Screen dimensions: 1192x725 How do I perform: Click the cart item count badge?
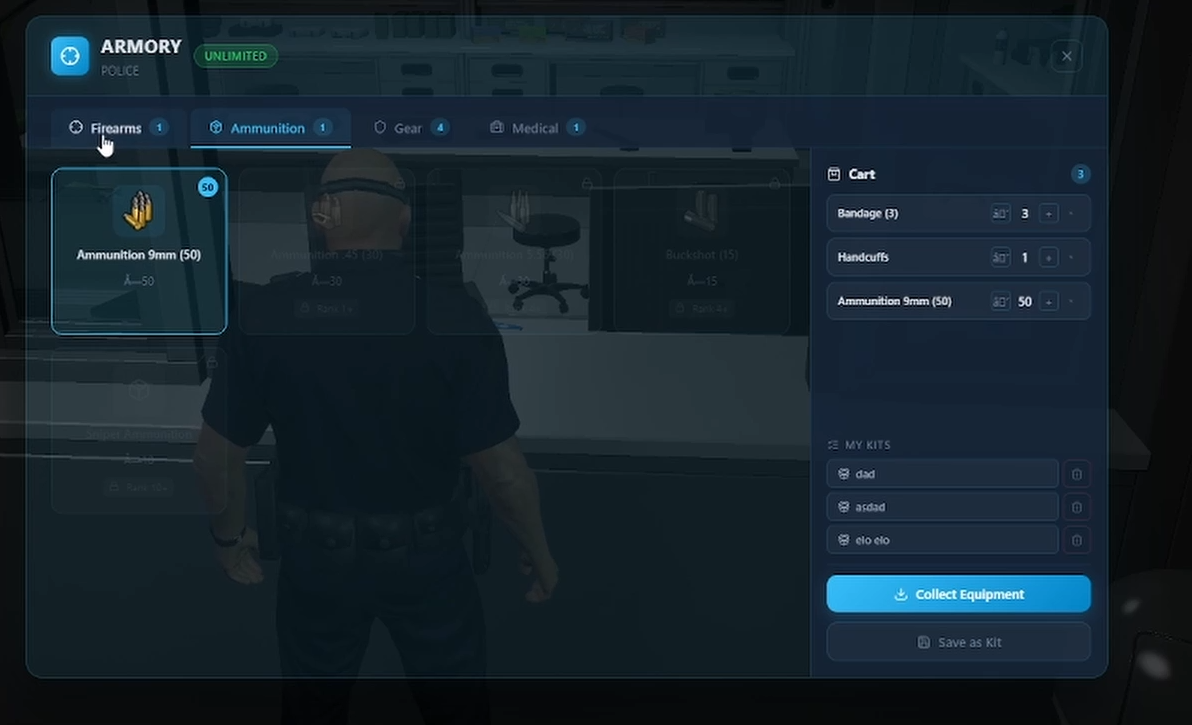click(1080, 174)
